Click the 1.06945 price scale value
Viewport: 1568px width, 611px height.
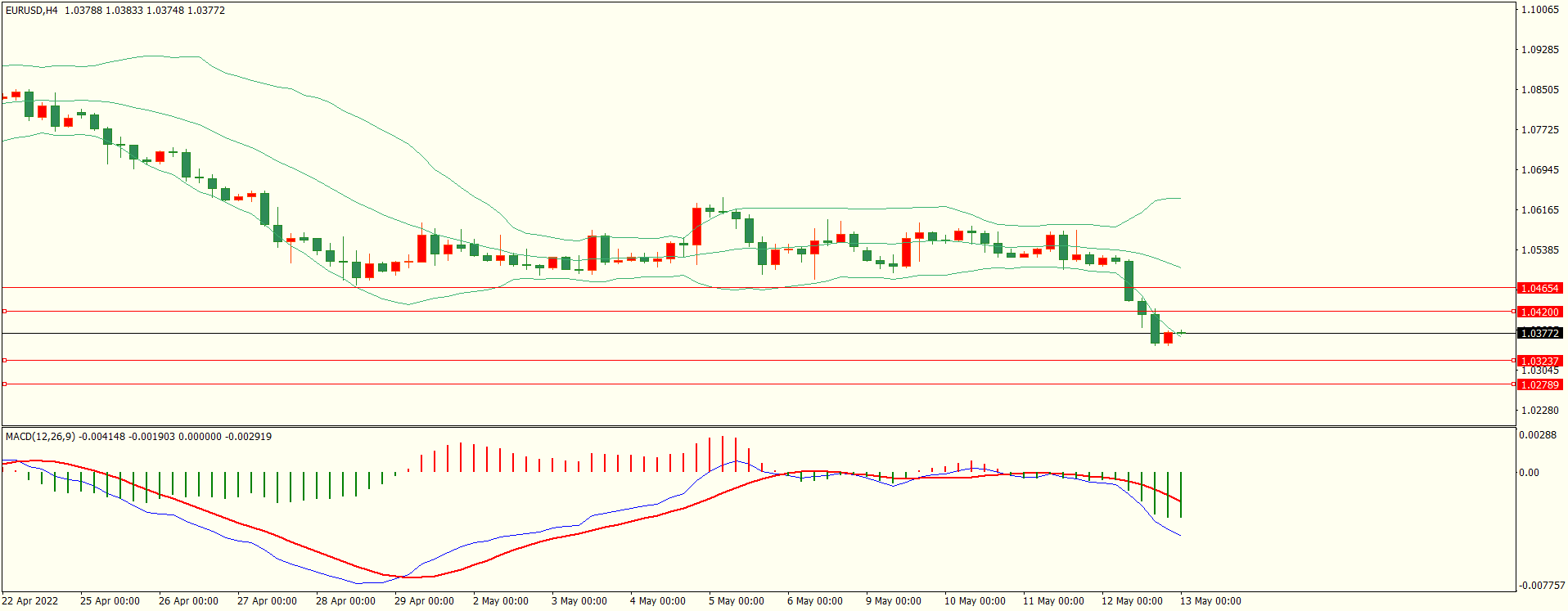[1539, 170]
